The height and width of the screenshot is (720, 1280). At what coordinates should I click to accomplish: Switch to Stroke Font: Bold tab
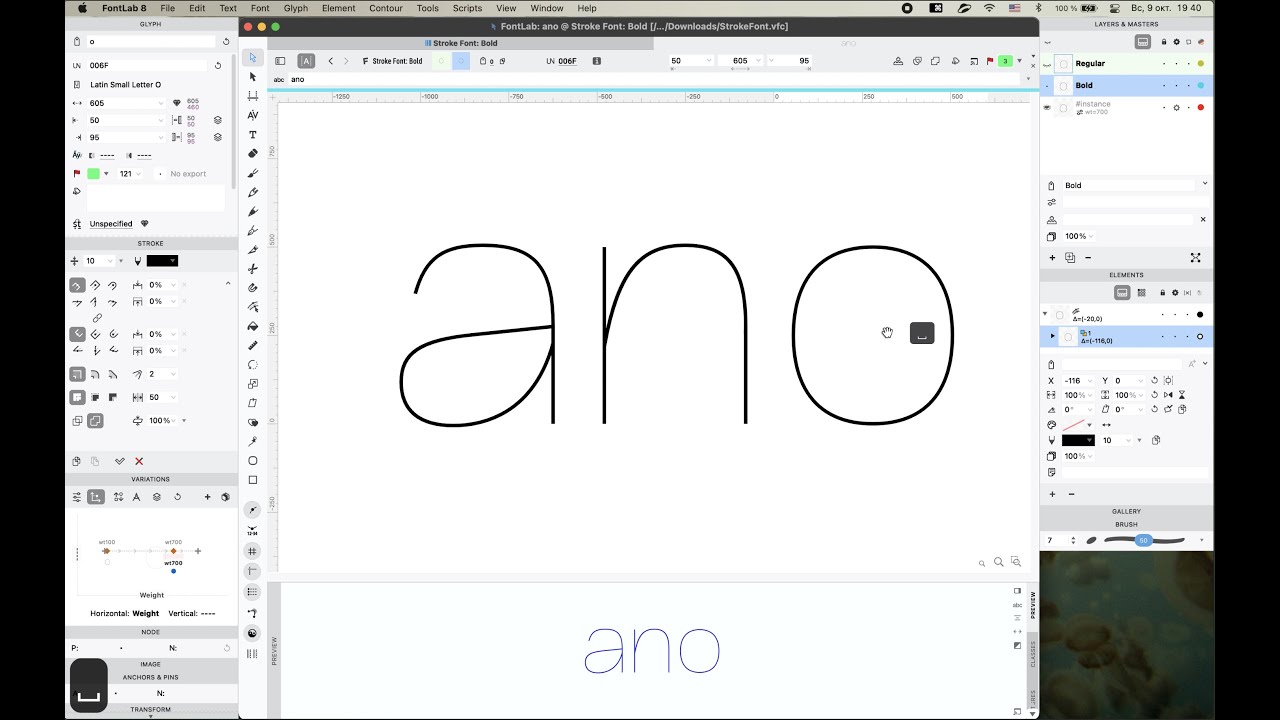pos(461,43)
